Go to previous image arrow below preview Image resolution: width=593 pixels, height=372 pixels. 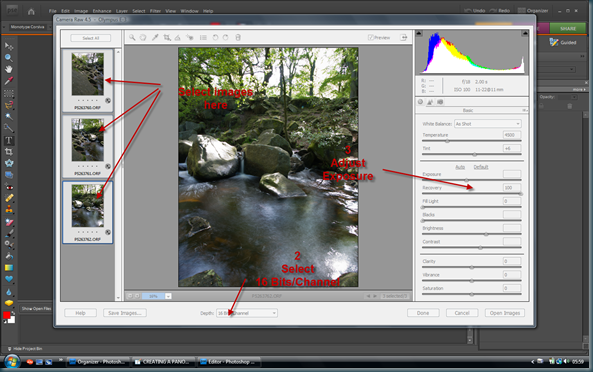368,296
